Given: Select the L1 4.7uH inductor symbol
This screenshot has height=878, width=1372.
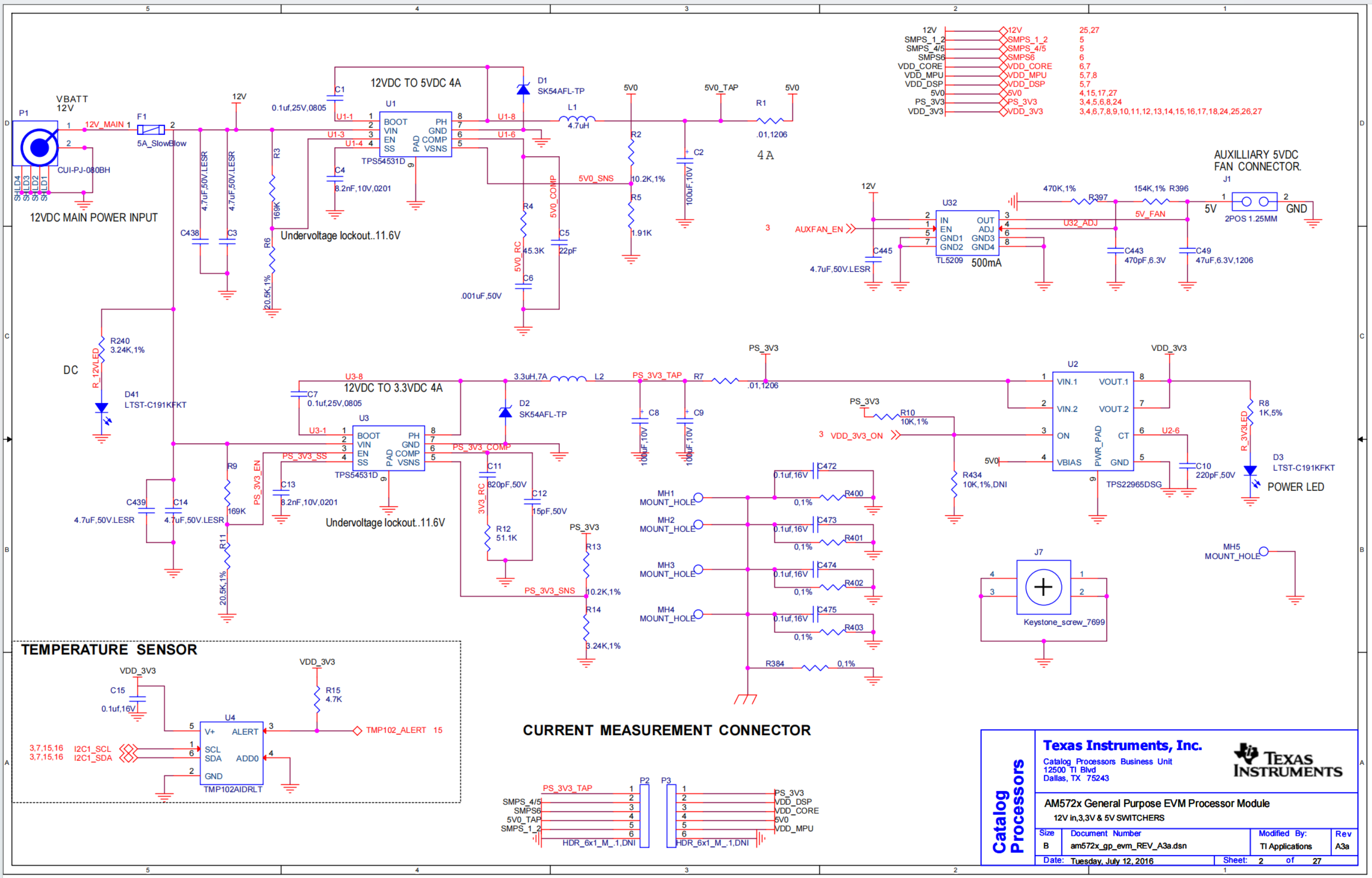Looking at the screenshot, I should [x=577, y=120].
